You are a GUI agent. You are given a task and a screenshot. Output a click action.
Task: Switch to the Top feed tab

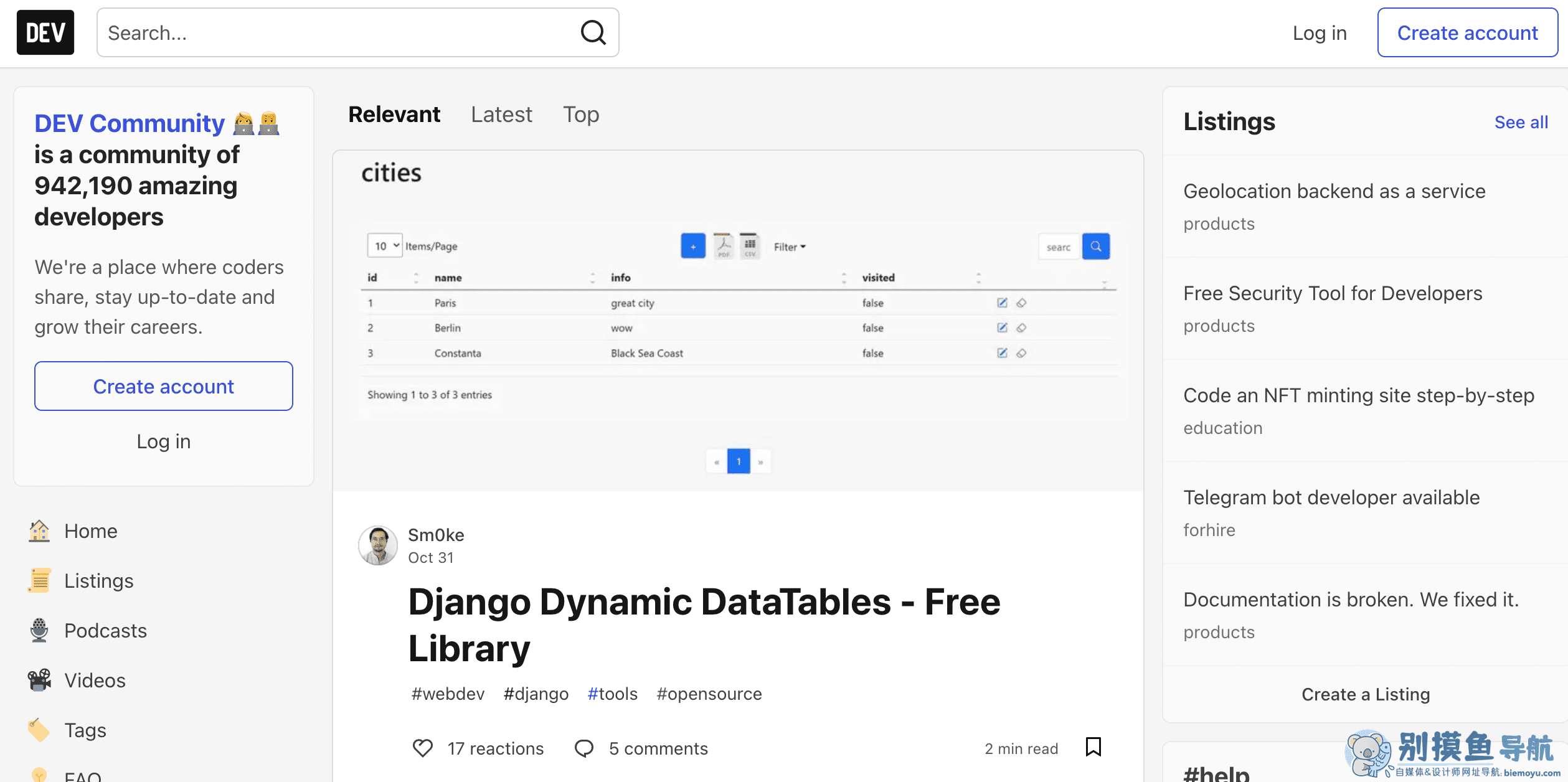coord(581,115)
